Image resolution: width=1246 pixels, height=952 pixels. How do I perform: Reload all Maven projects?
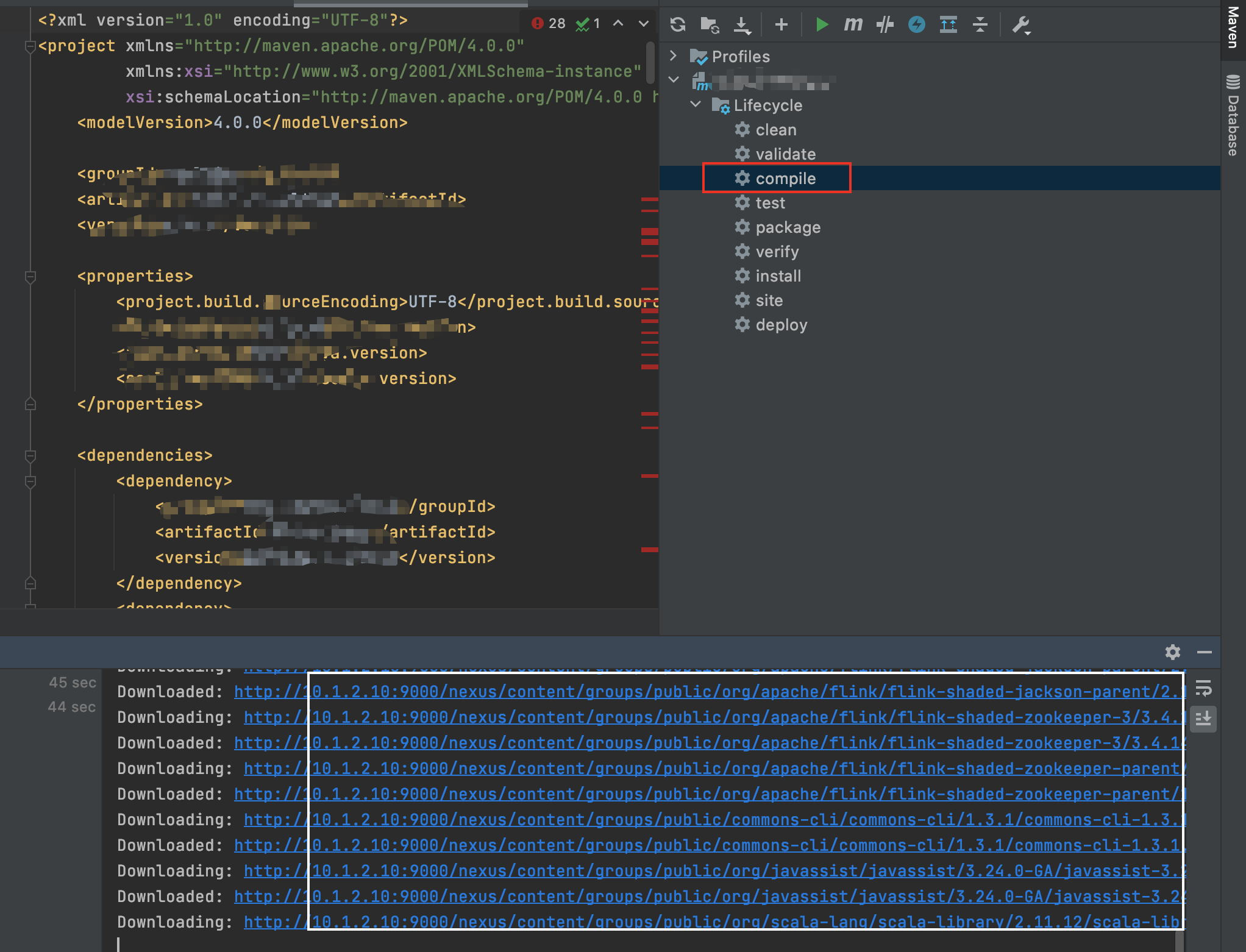click(677, 24)
